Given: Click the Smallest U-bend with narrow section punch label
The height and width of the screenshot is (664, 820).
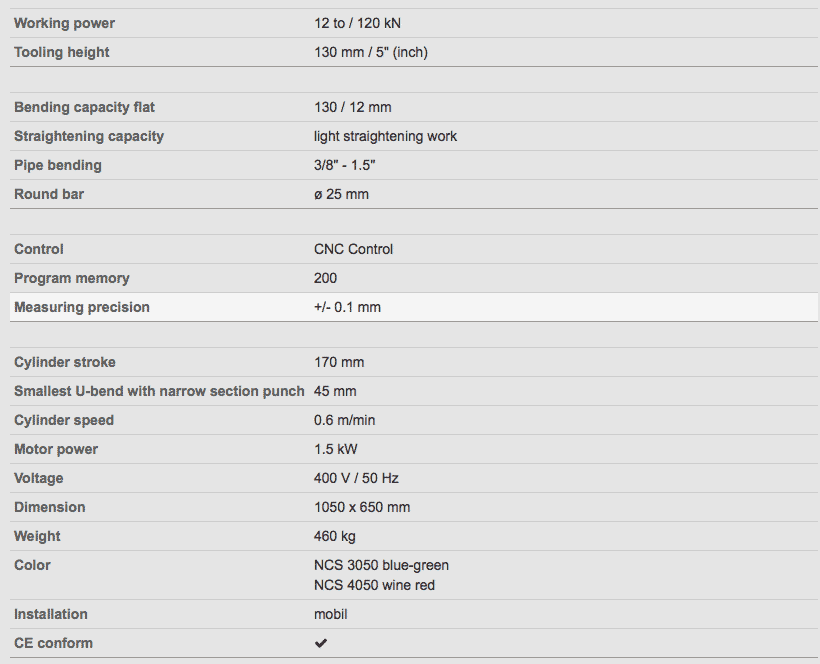Looking at the screenshot, I should 159,391.
